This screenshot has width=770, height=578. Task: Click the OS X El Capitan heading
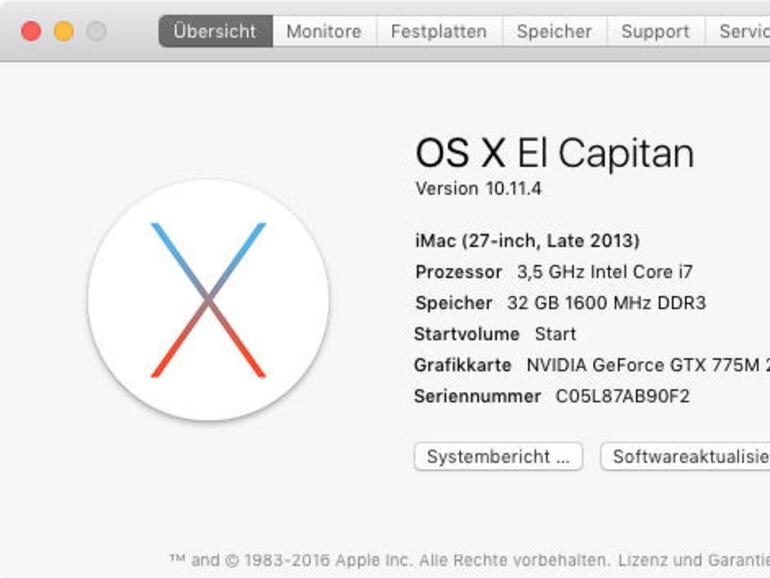(x=554, y=154)
